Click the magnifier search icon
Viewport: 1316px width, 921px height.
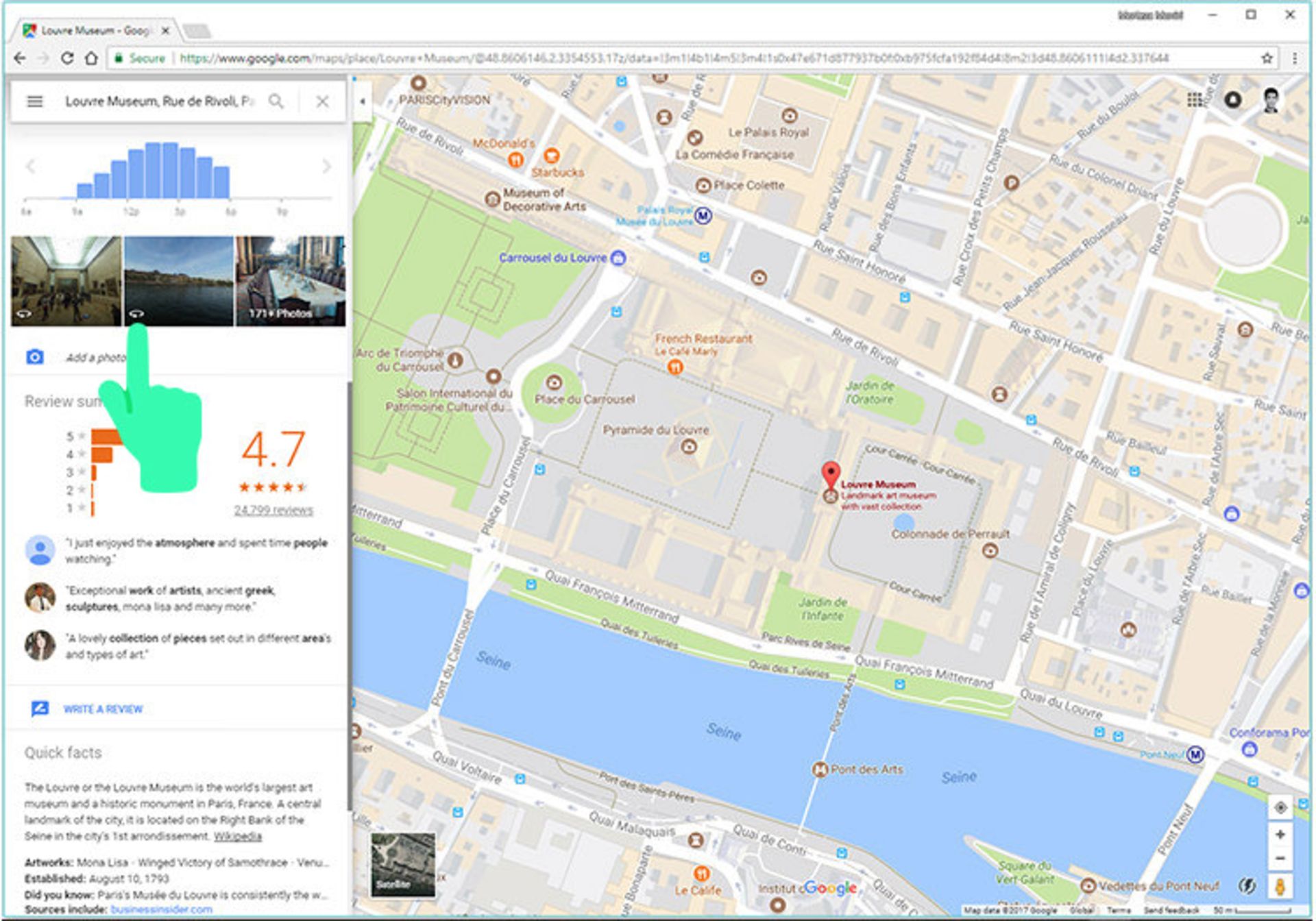click(276, 101)
